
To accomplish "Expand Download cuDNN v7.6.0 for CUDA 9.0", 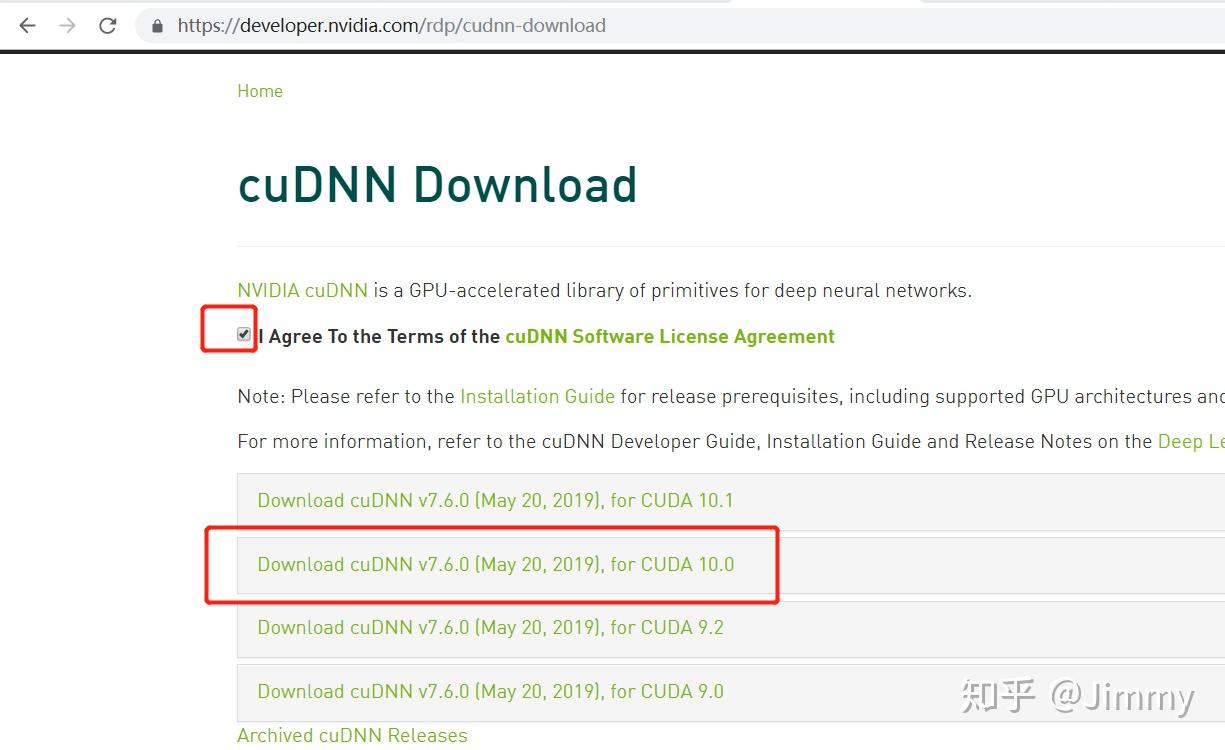I will [731, 692].
